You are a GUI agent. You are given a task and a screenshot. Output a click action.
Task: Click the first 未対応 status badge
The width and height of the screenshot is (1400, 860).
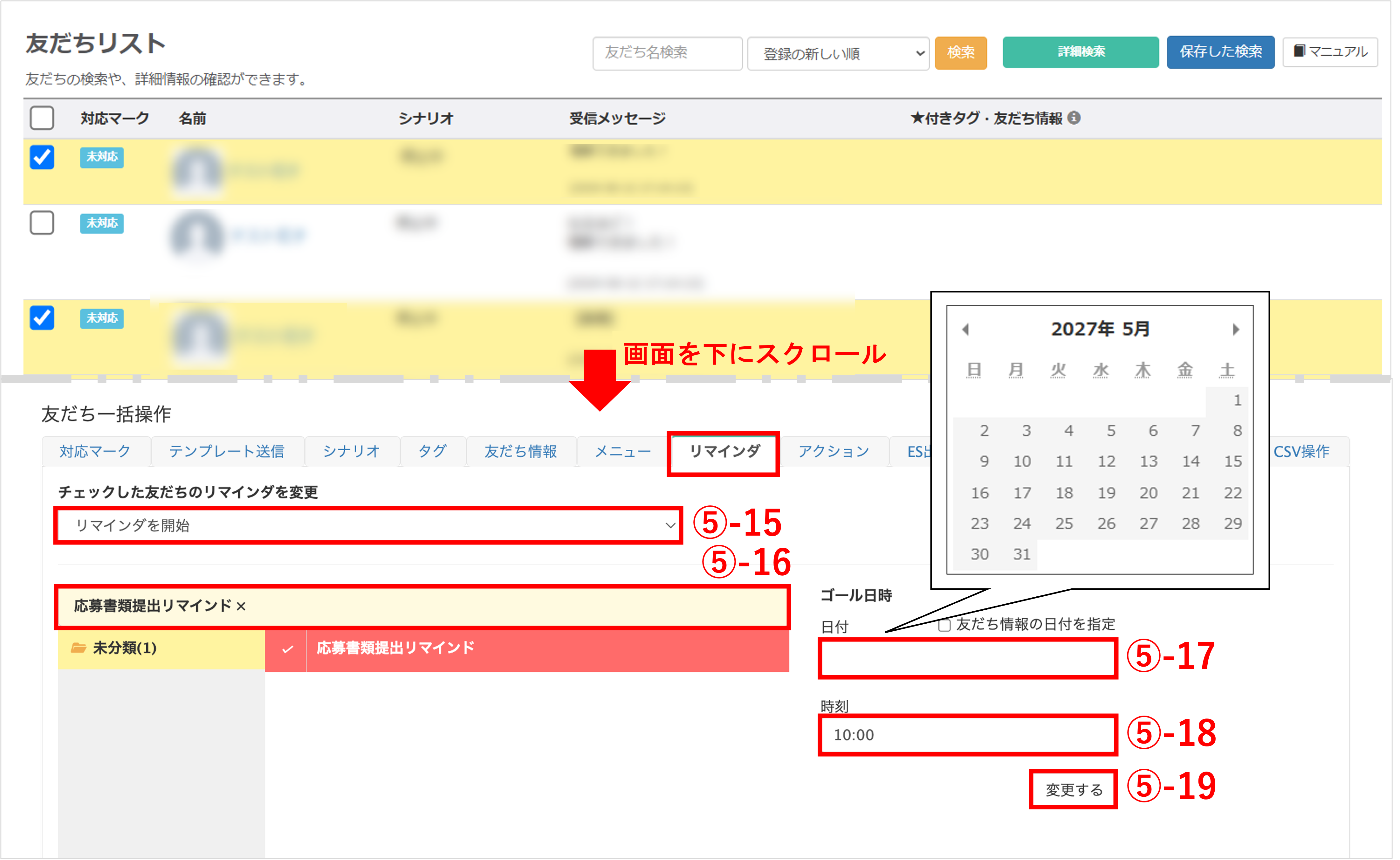pyautogui.click(x=102, y=157)
